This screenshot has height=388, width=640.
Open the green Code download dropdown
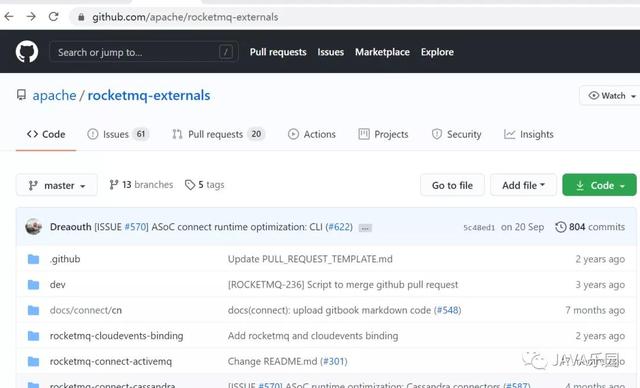click(x=599, y=185)
